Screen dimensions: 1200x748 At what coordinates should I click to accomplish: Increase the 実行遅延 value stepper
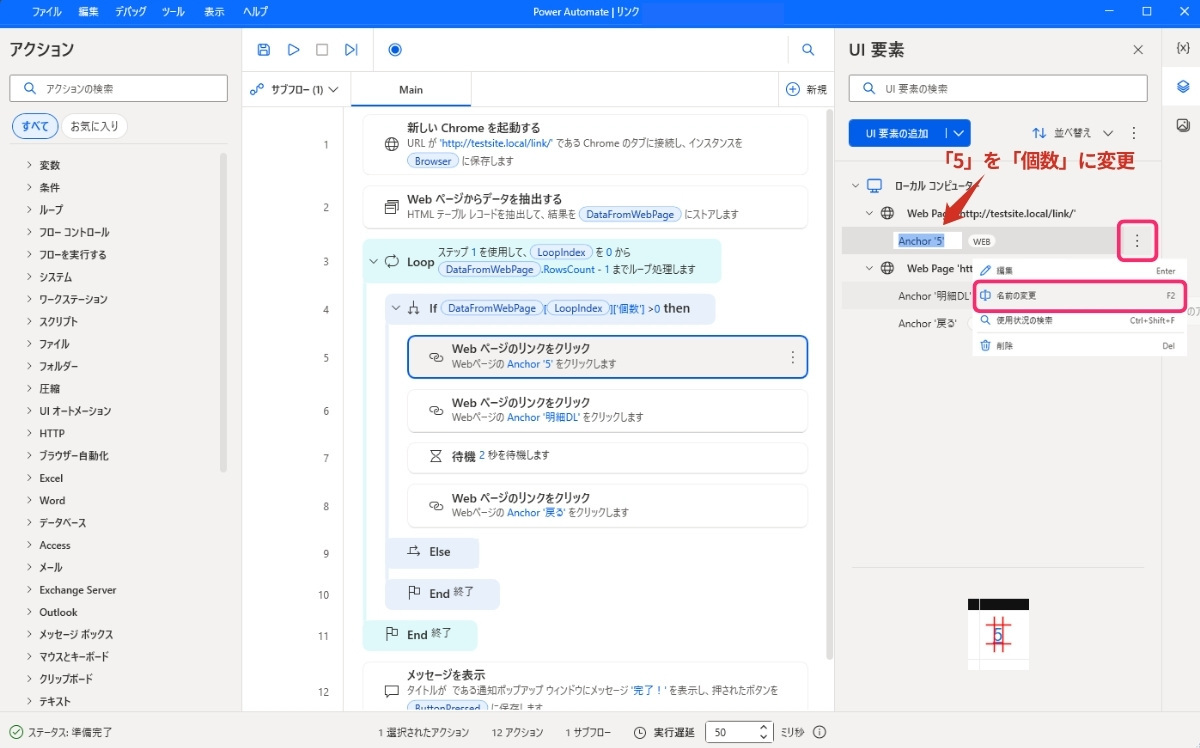pyautogui.click(x=765, y=727)
